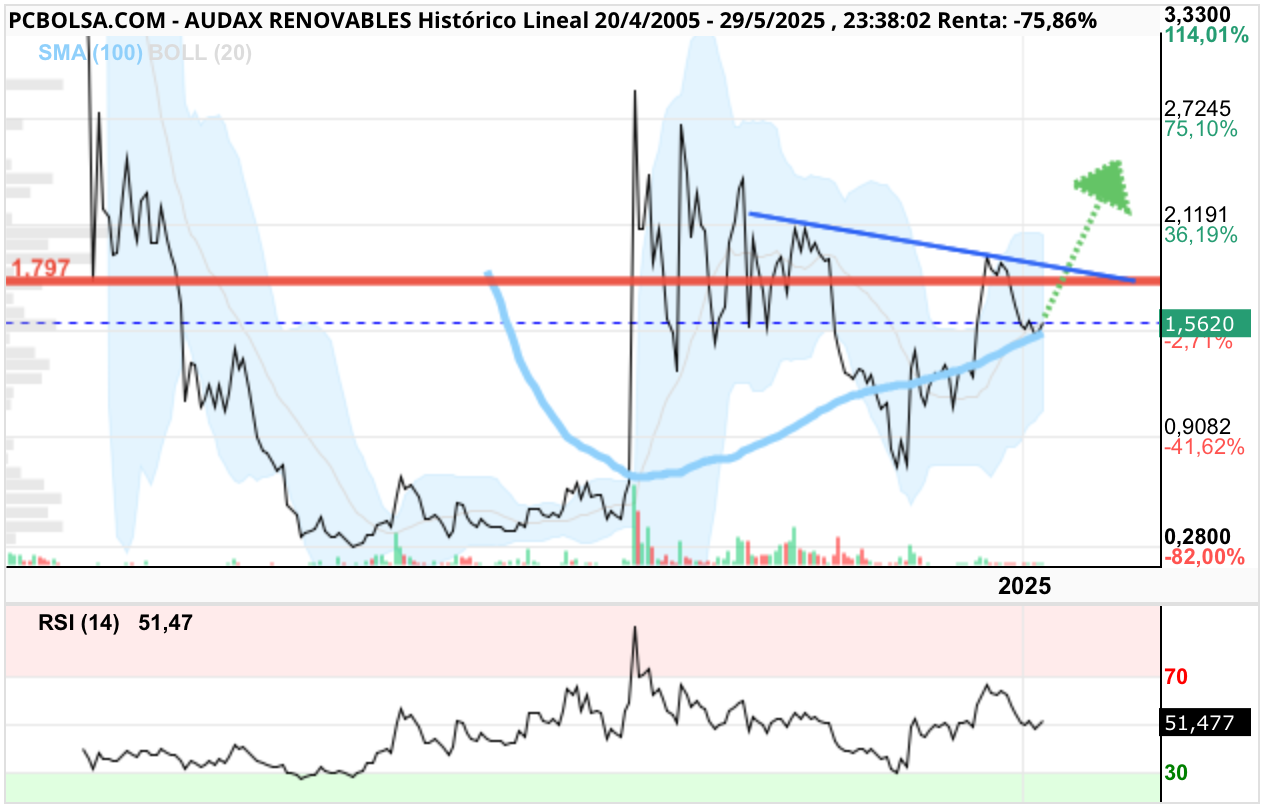This screenshot has height=808, width=1264.
Task: Click the 0,2800 price axis label
Action: [x=1198, y=537]
